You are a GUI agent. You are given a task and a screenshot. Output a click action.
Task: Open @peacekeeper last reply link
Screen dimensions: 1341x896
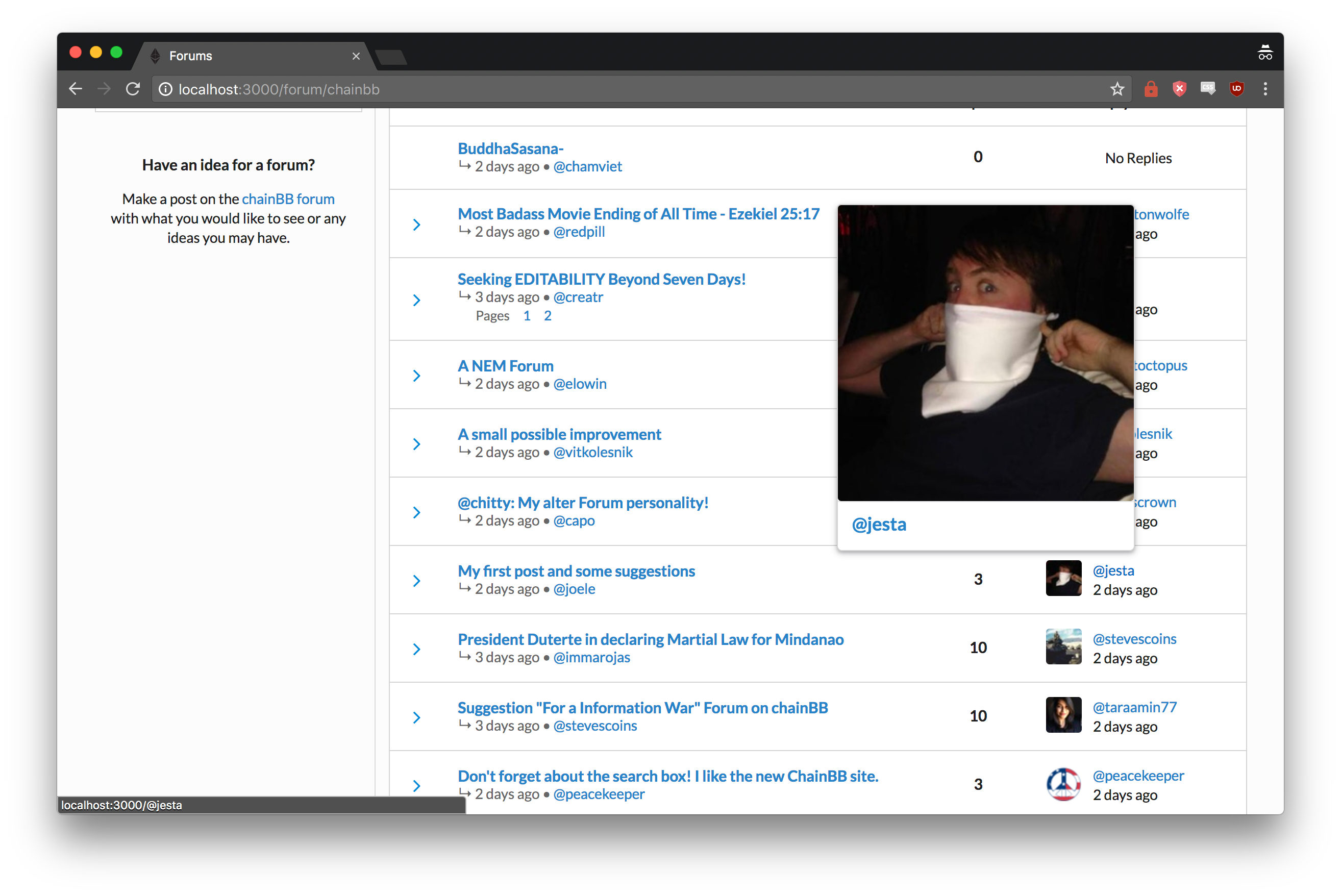1138,776
